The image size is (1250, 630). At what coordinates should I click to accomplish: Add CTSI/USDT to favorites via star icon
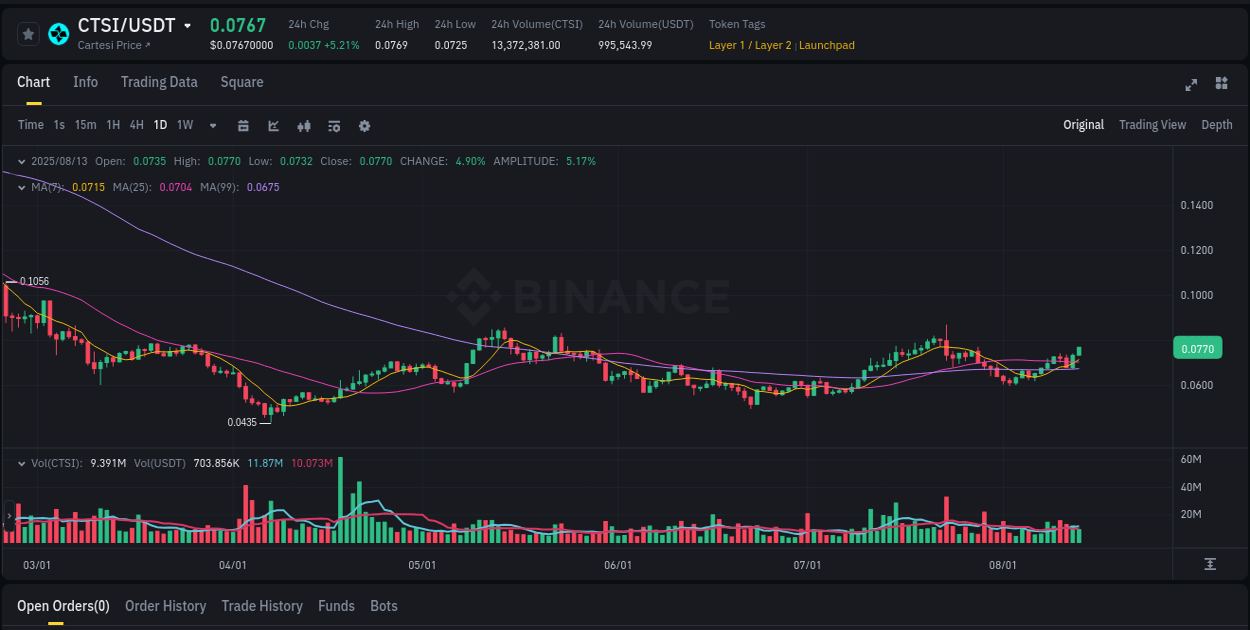(28, 33)
